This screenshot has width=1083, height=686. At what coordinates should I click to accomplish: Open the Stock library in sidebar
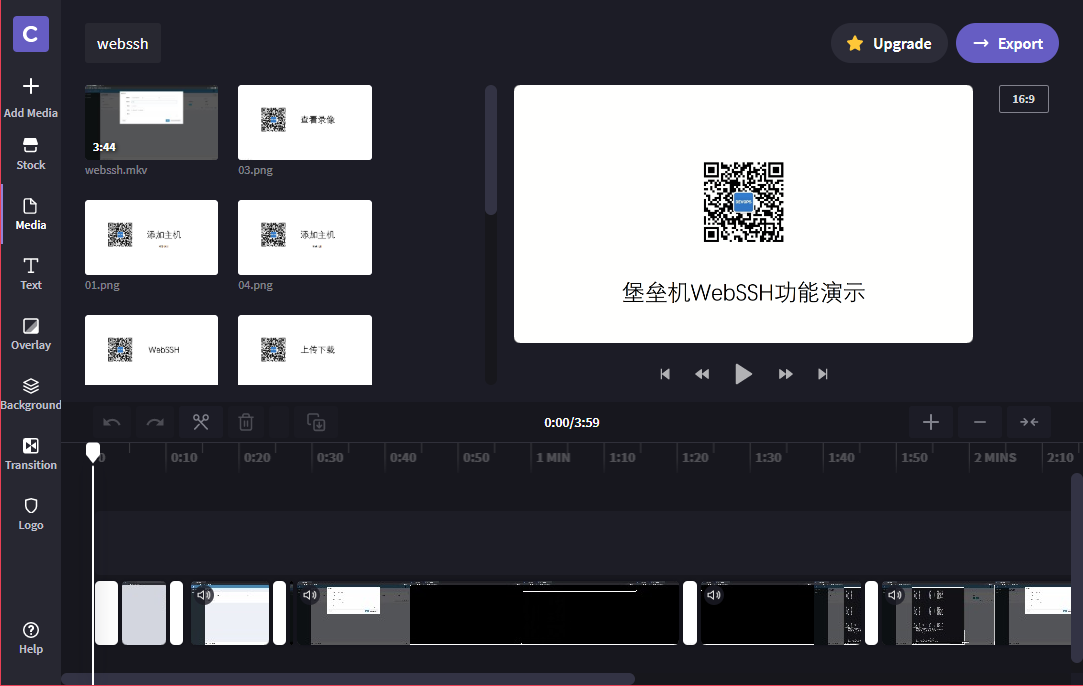tap(31, 152)
